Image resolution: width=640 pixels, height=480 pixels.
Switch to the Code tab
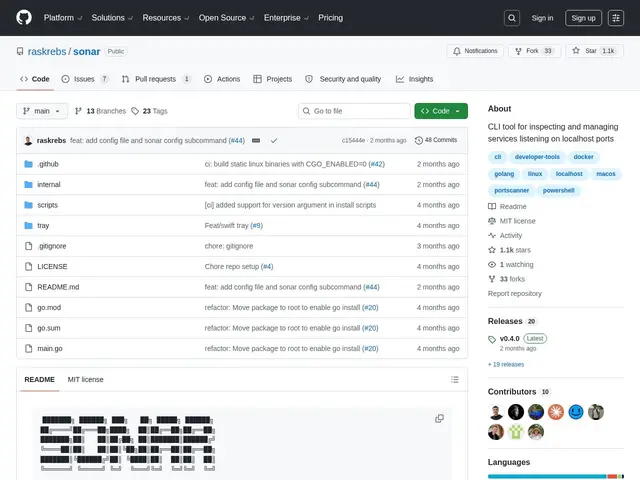click(x=35, y=79)
